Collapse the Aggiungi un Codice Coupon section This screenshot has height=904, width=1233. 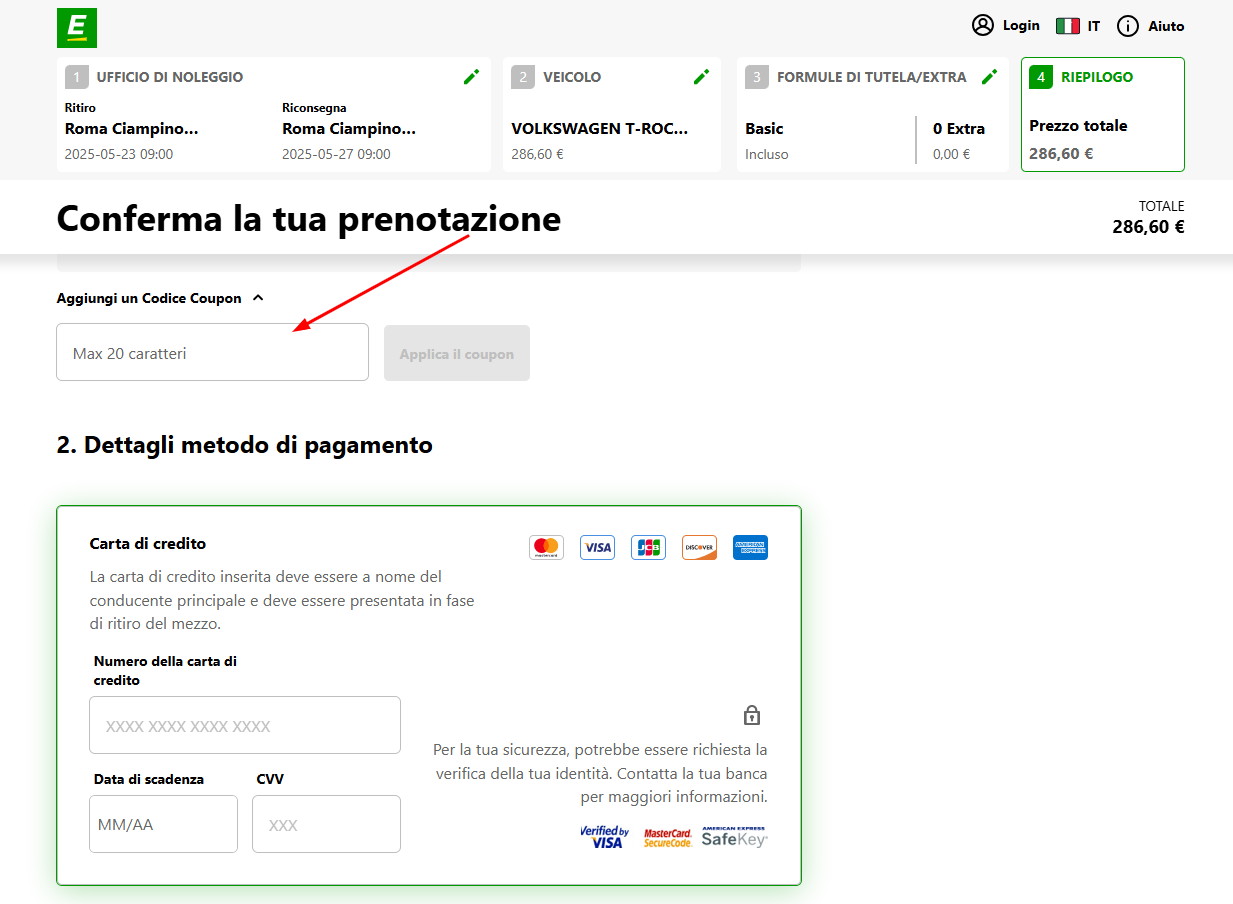click(x=258, y=297)
